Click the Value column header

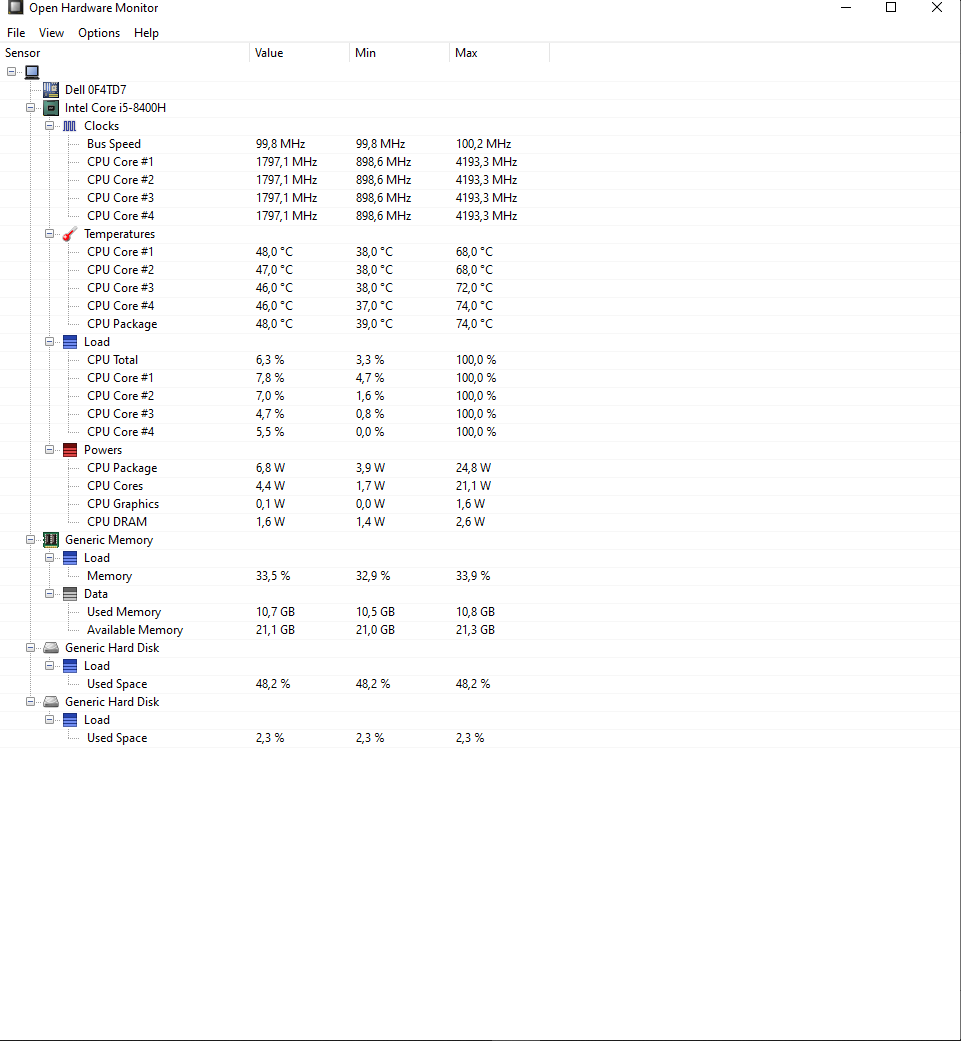299,52
